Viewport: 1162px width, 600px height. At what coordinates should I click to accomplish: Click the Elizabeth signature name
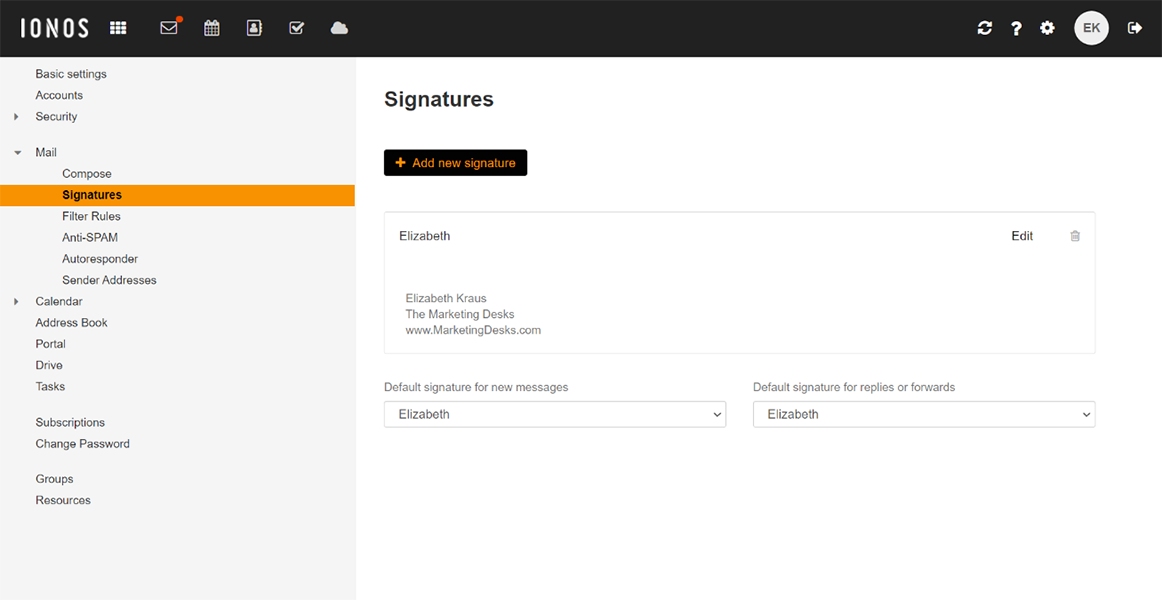click(425, 236)
